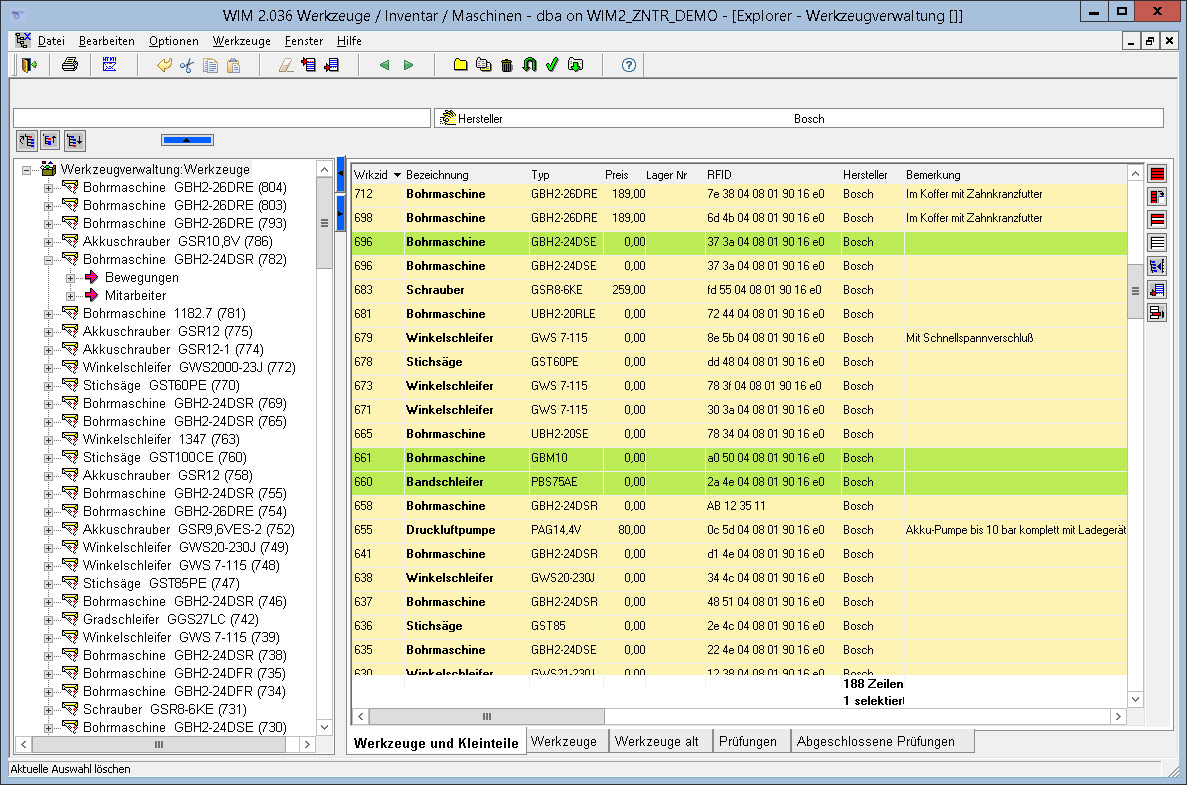
Task: Click the deselect-all empty list button
Action: pos(1157,242)
